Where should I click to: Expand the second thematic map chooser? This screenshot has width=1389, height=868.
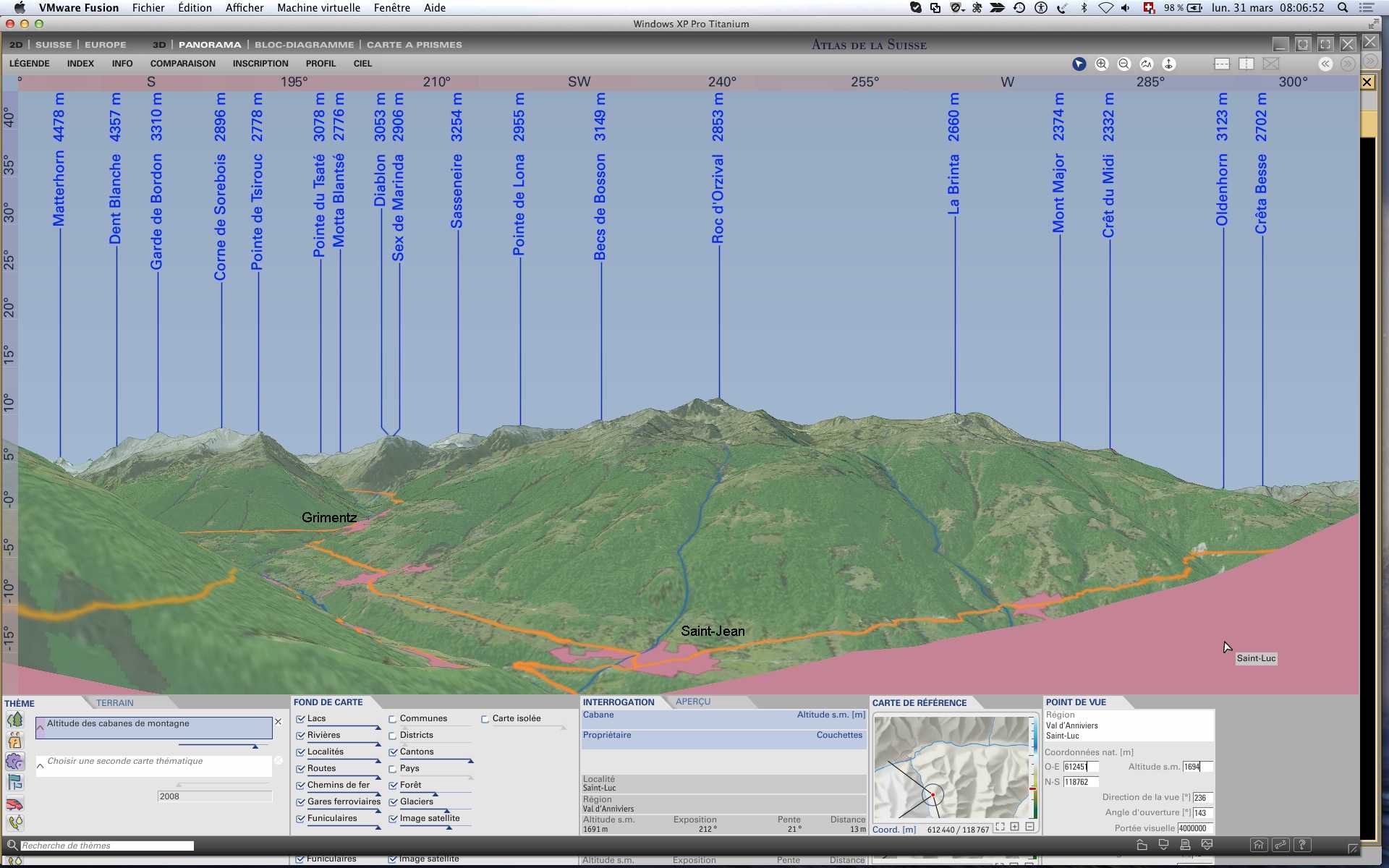point(41,765)
